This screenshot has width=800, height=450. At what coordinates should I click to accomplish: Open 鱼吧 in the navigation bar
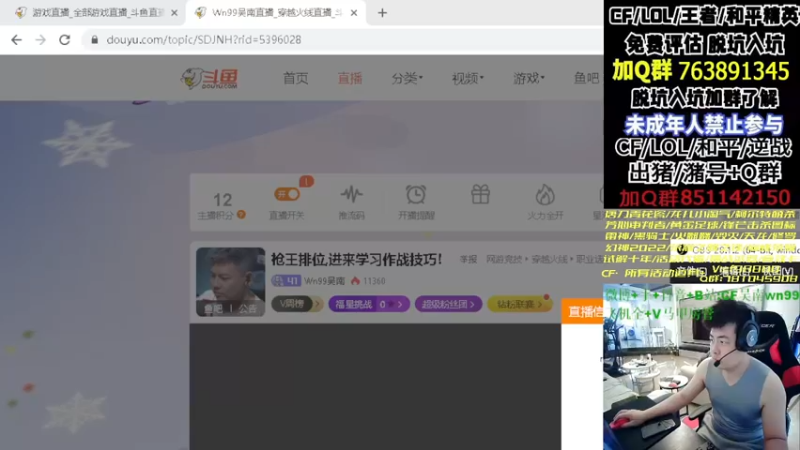click(587, 78)
